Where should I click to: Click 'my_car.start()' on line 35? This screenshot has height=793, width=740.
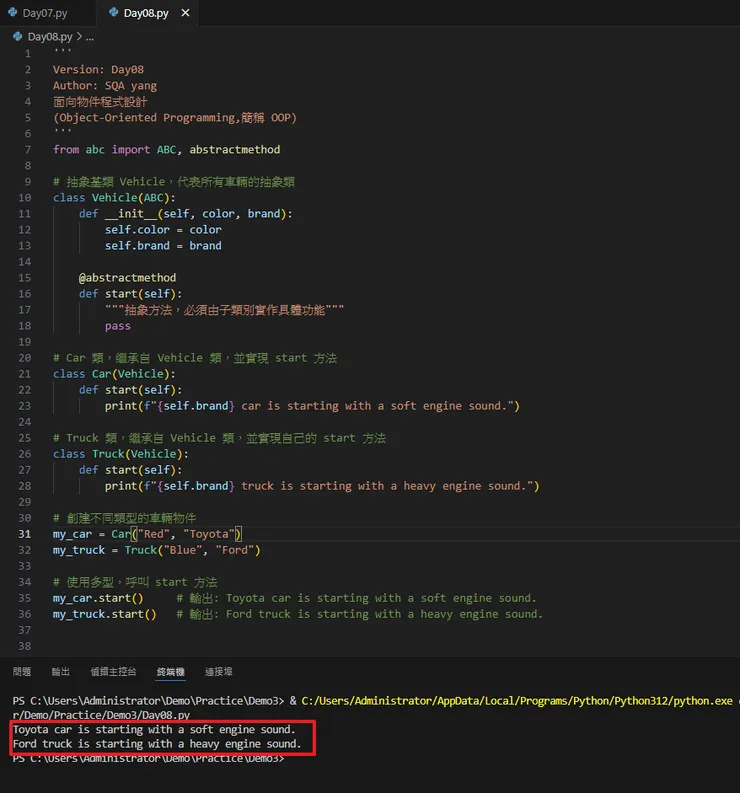pos(98,598)
